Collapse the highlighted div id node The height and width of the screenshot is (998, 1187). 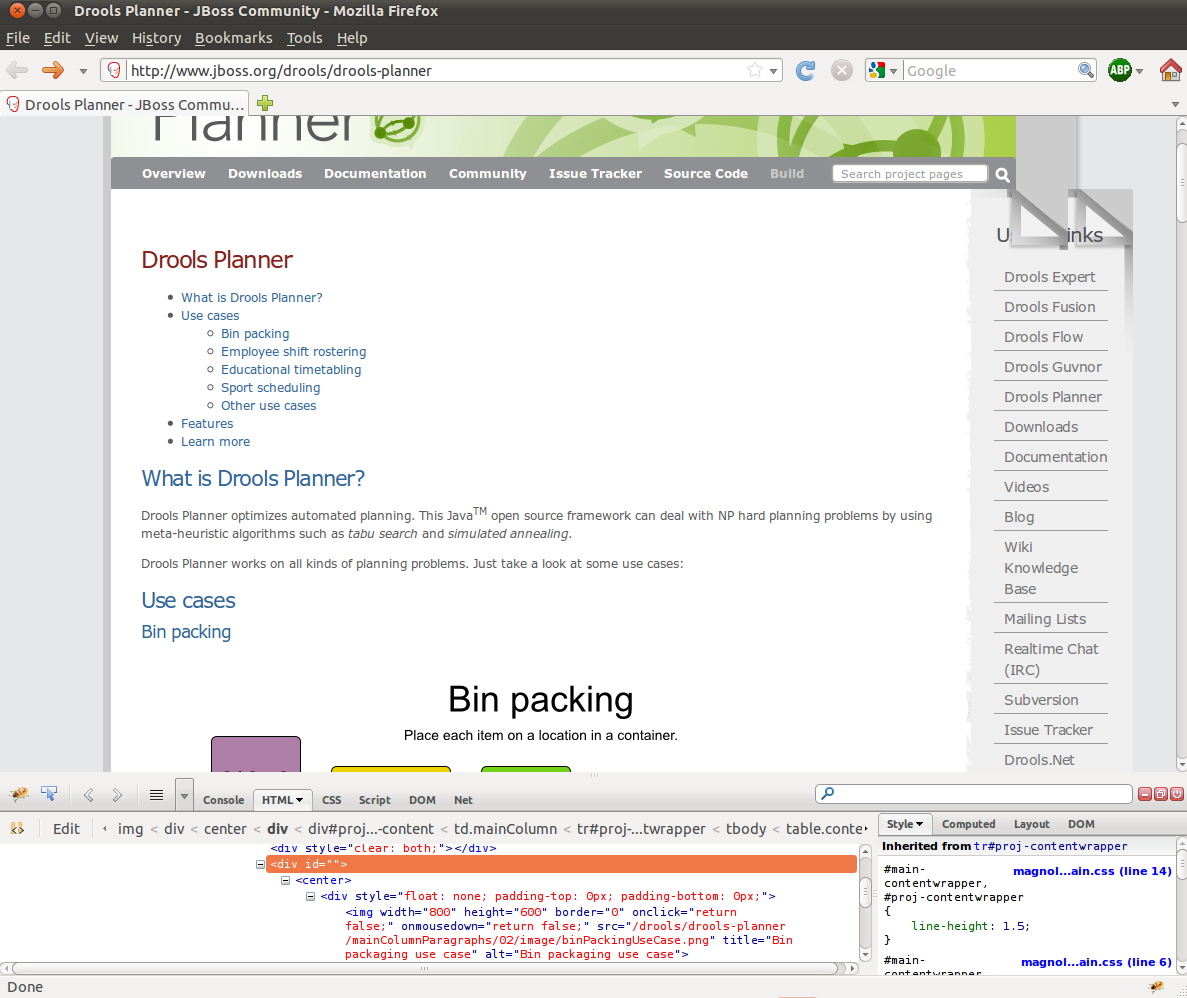pos(260,864)
